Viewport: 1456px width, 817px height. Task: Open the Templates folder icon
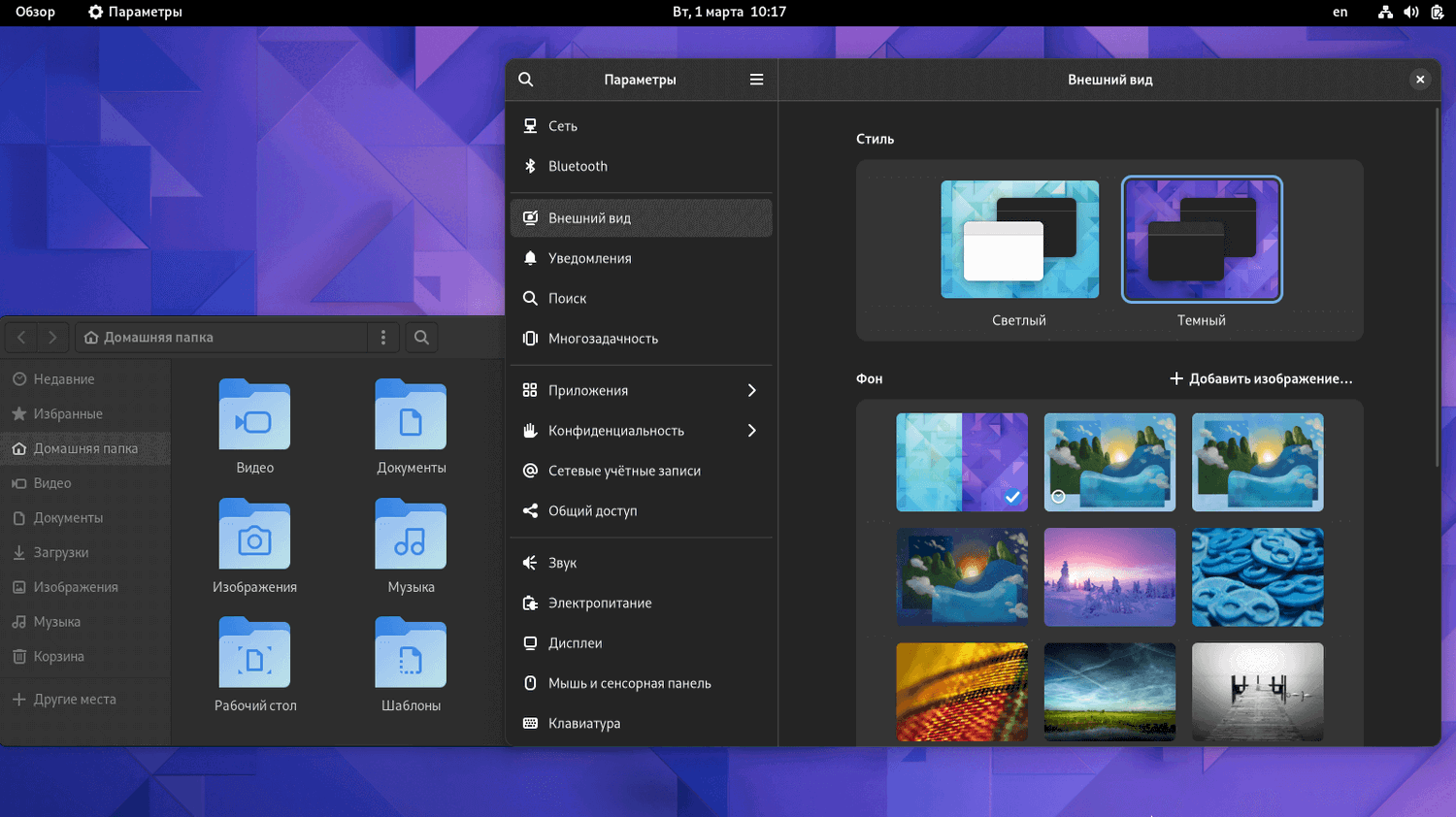pos(411,653)
